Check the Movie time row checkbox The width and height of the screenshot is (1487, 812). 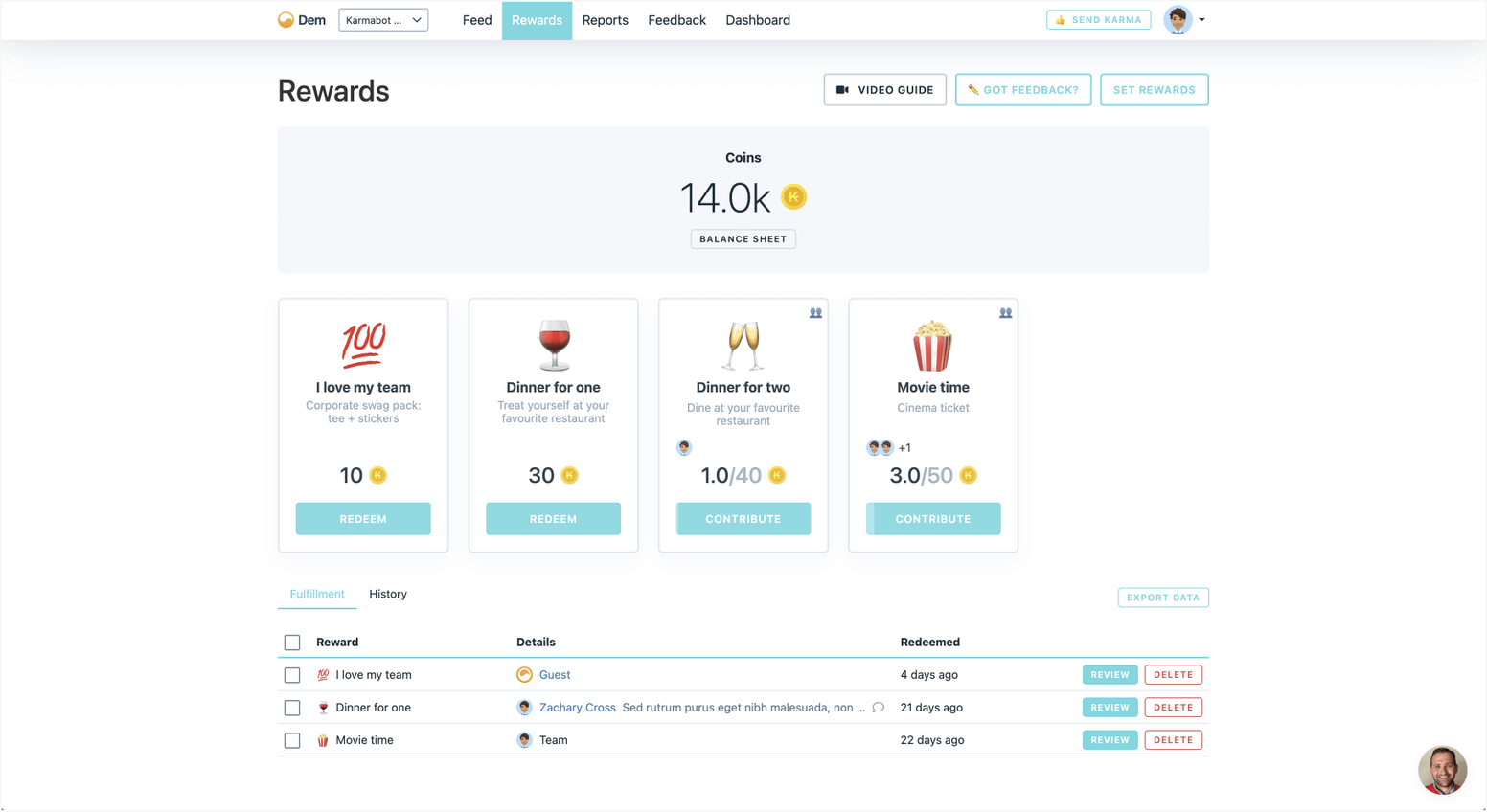tap(292, 740)
